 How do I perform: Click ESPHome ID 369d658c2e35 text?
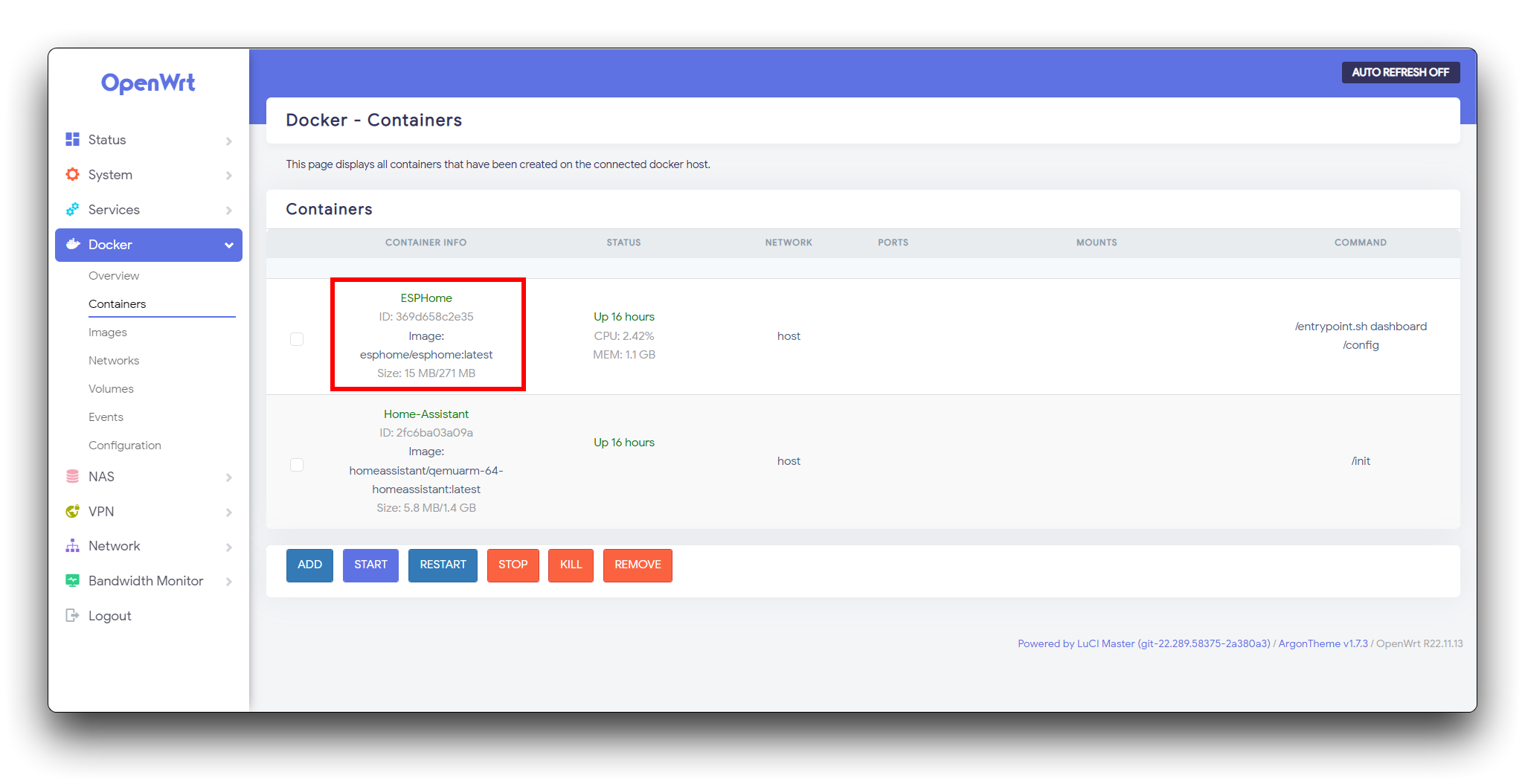click(426, 316)
